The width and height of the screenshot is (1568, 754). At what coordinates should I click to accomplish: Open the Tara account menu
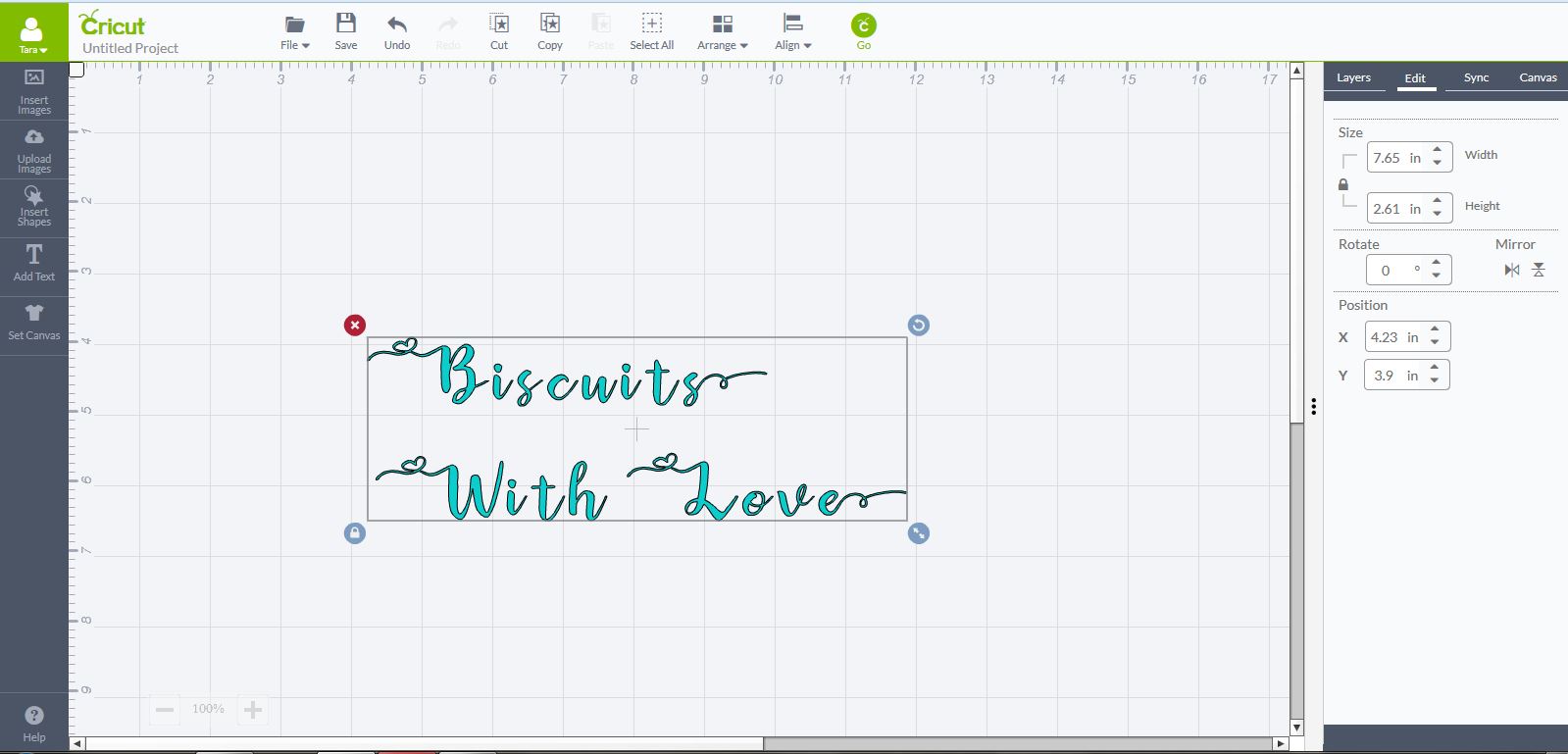click(33, 35)
